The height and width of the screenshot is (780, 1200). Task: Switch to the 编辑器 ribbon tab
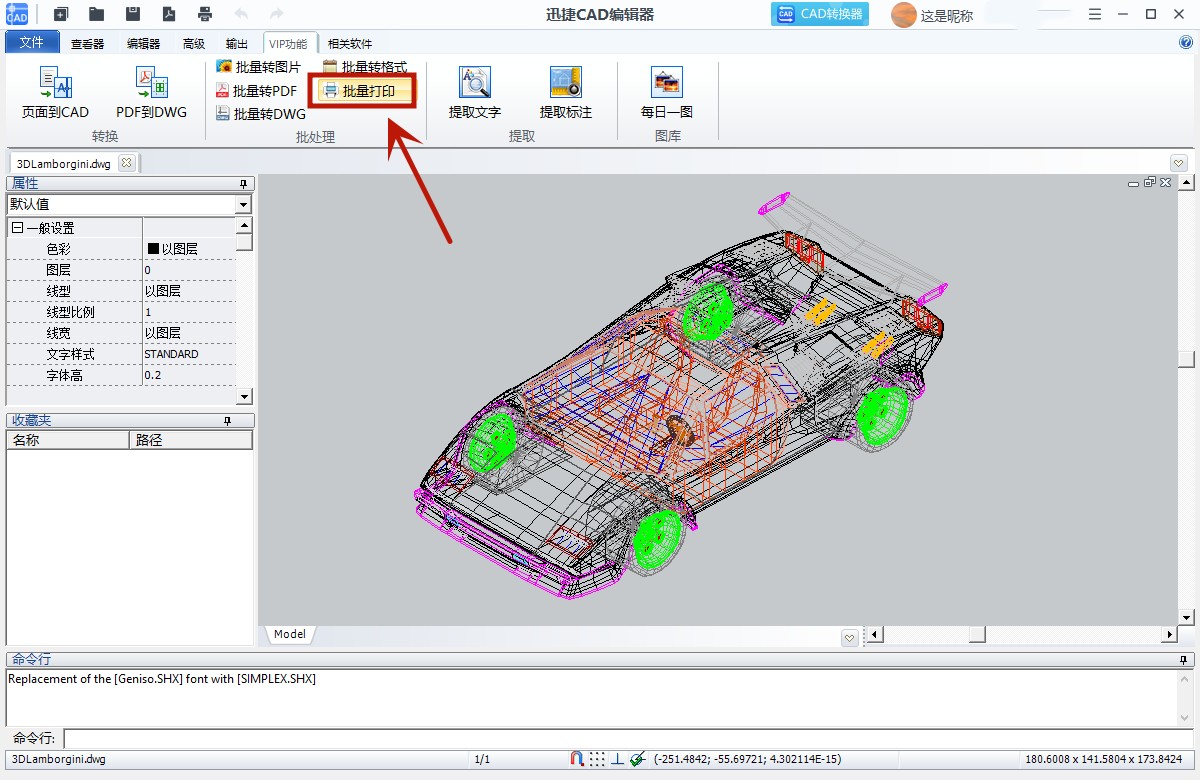143,44
